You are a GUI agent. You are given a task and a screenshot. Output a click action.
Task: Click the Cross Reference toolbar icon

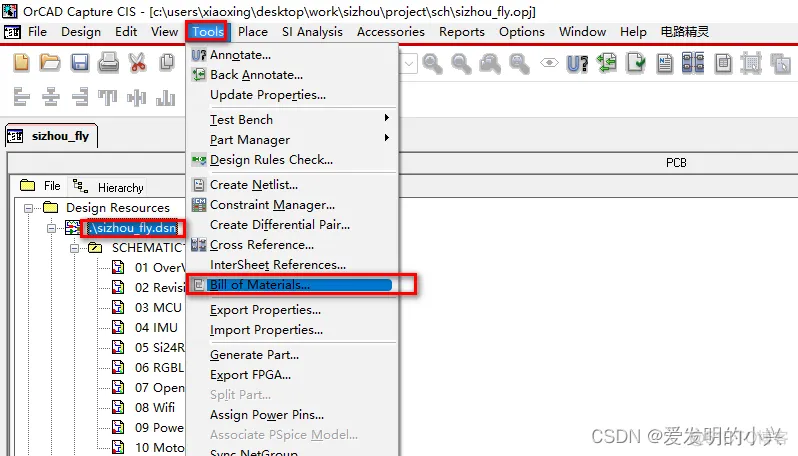[x=693, y=63]
